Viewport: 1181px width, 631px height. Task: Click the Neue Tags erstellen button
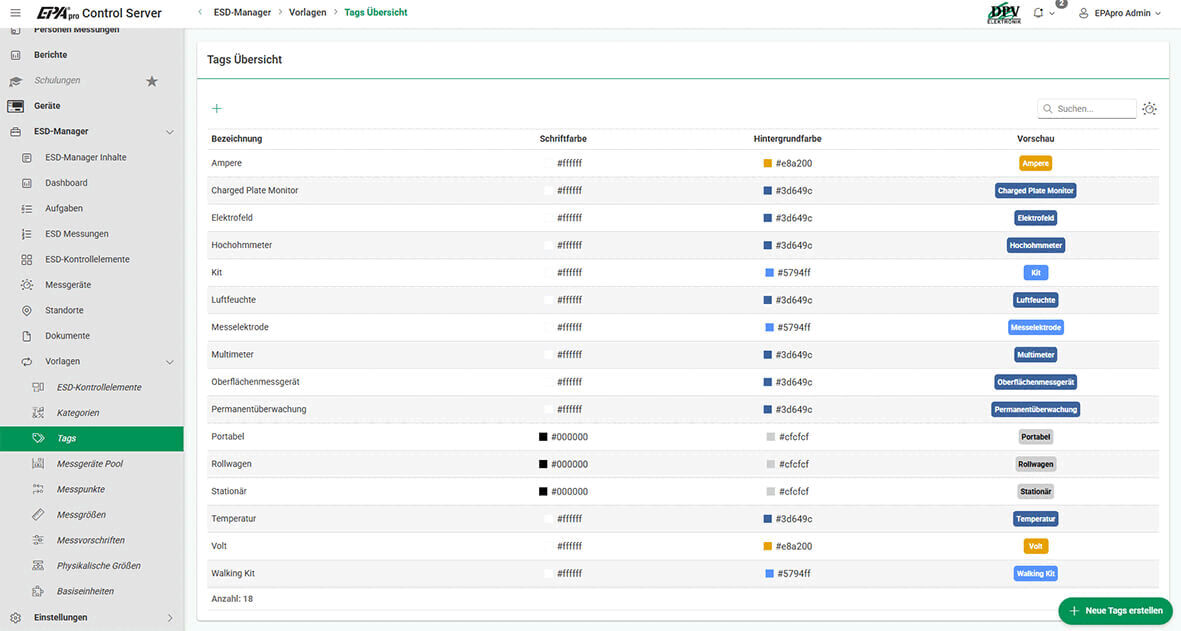coord(1115,611)
